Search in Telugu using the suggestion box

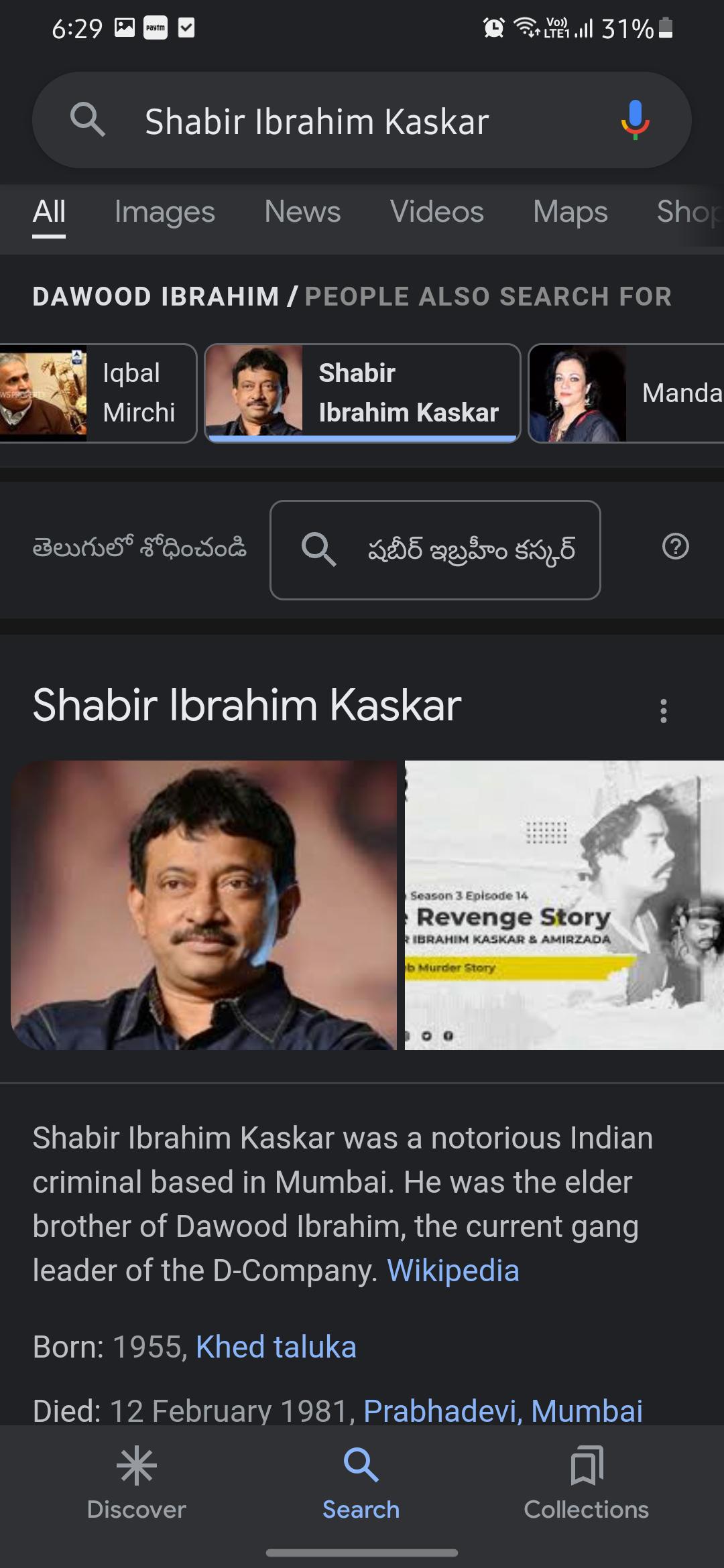click(435, 550)
